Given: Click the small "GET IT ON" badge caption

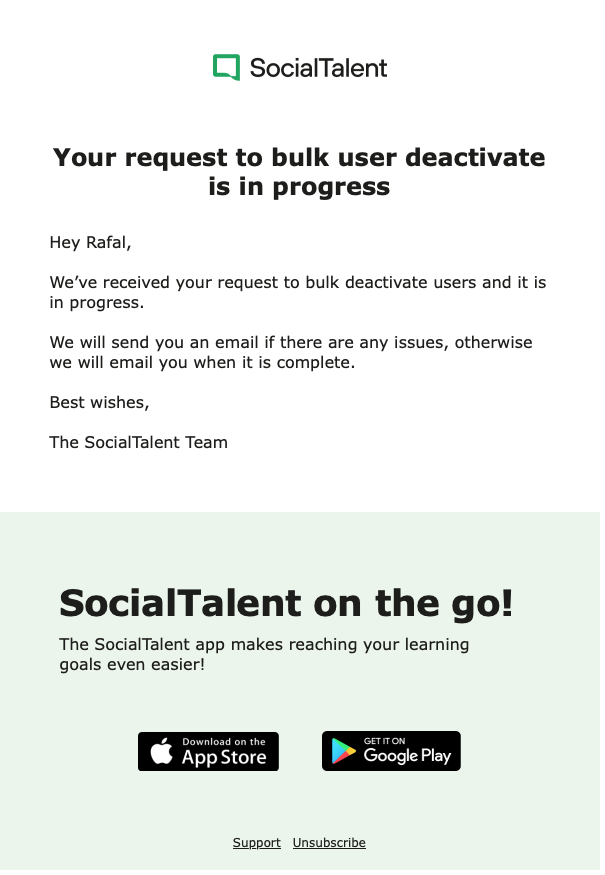Looking at the screenshot, I should pos(385,741).
